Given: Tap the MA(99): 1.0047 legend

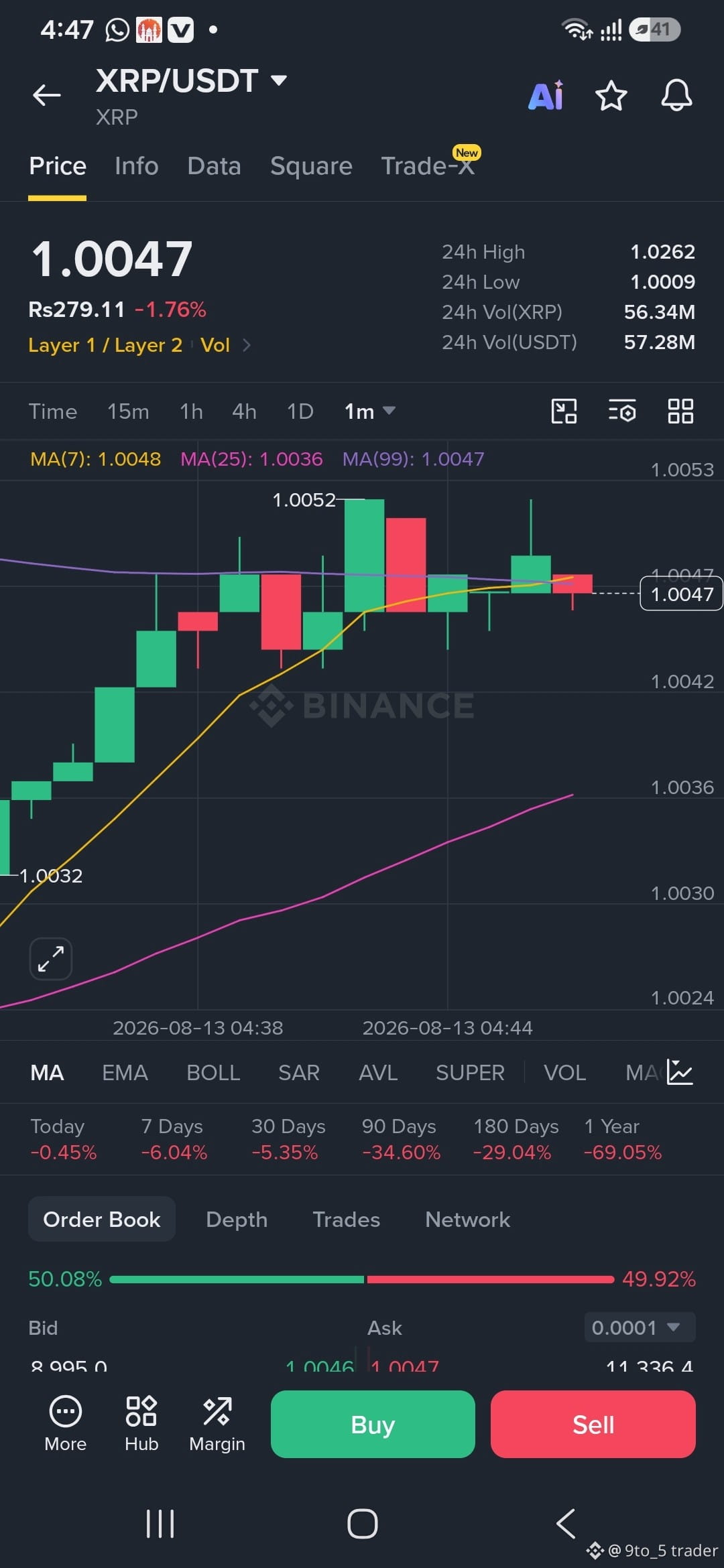Looking at the screenshot, I should pos(413,459).
